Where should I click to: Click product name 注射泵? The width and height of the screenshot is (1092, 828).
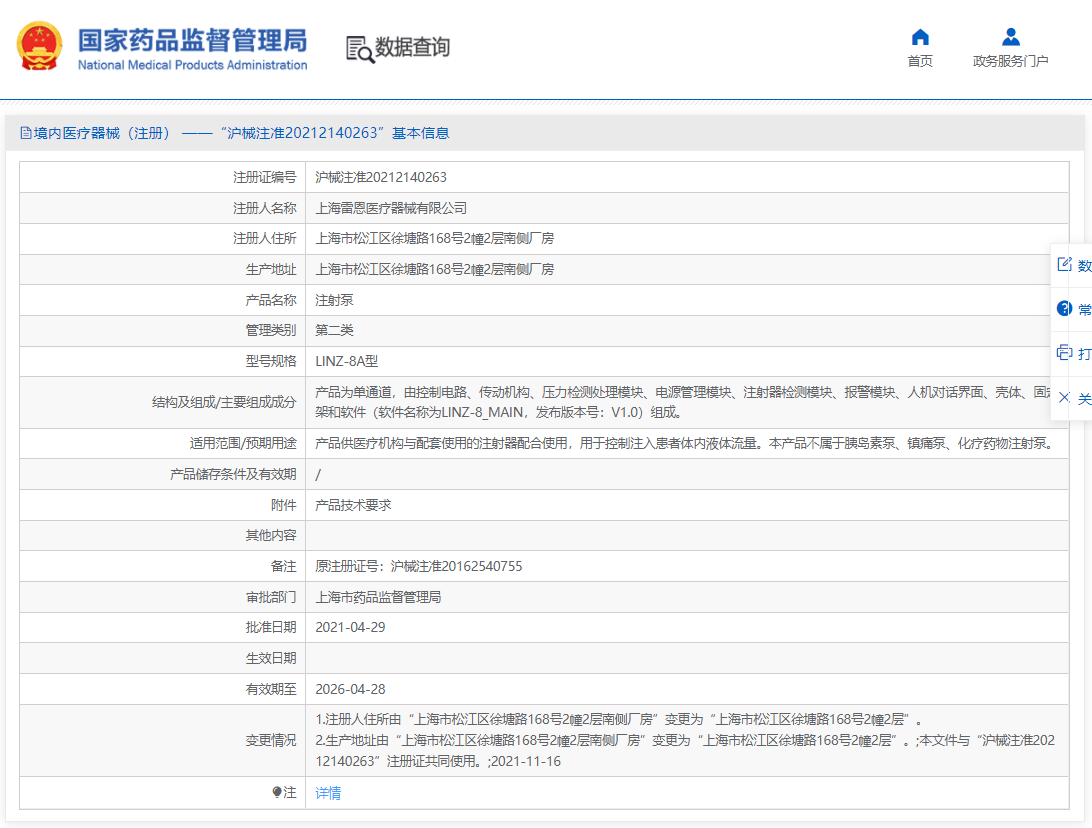[x=334, y=300]
